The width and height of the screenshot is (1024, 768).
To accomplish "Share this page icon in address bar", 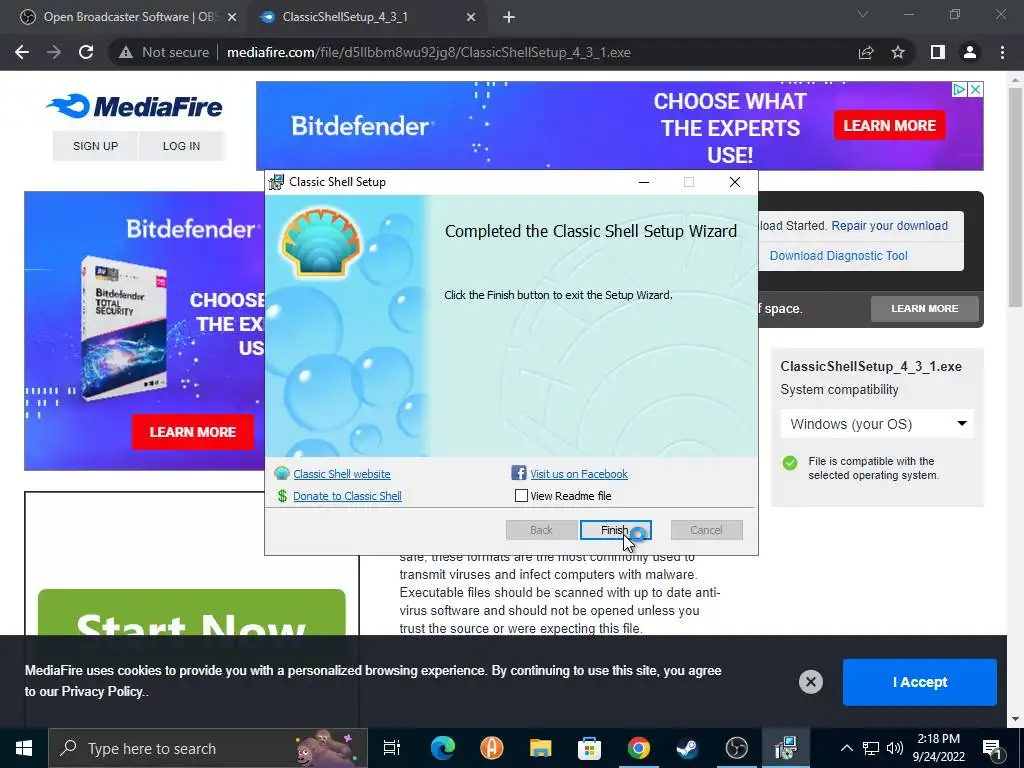I will tap(866, 52).
